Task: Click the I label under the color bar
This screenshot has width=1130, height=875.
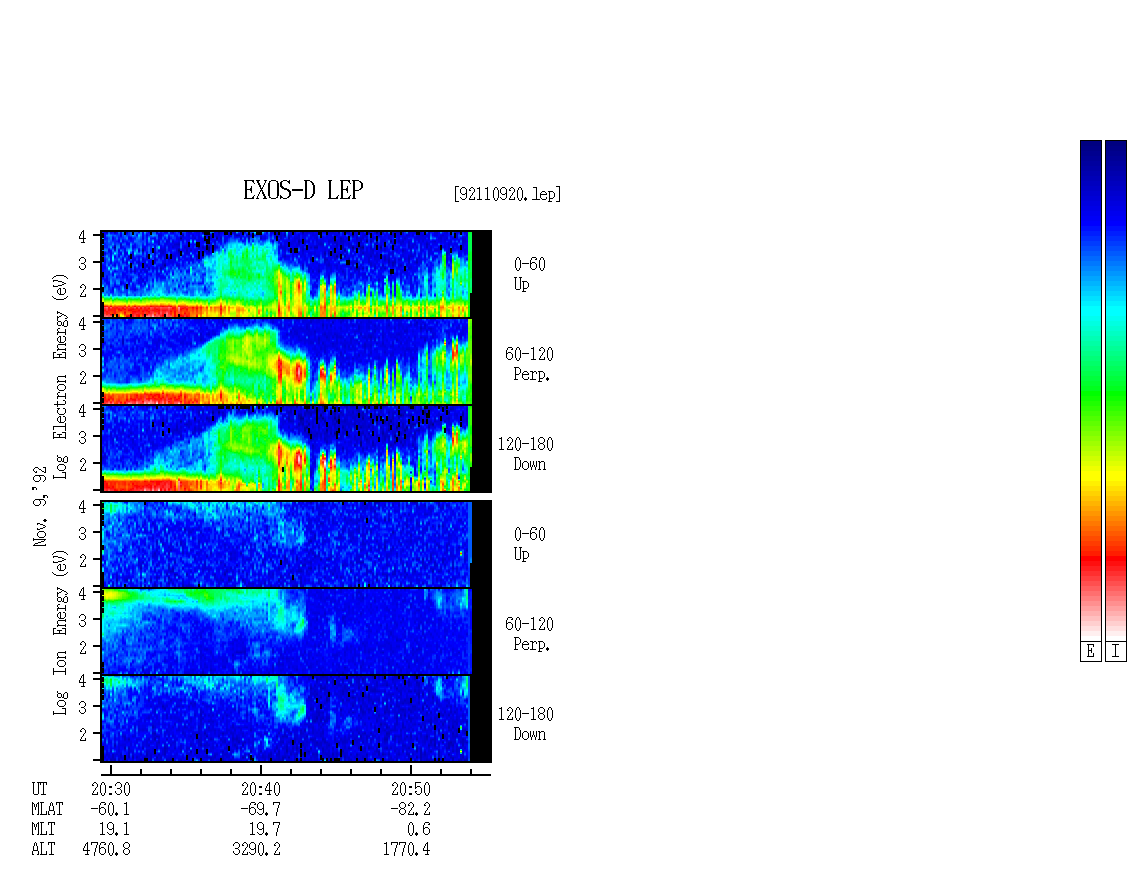Action: point(1116,652)
